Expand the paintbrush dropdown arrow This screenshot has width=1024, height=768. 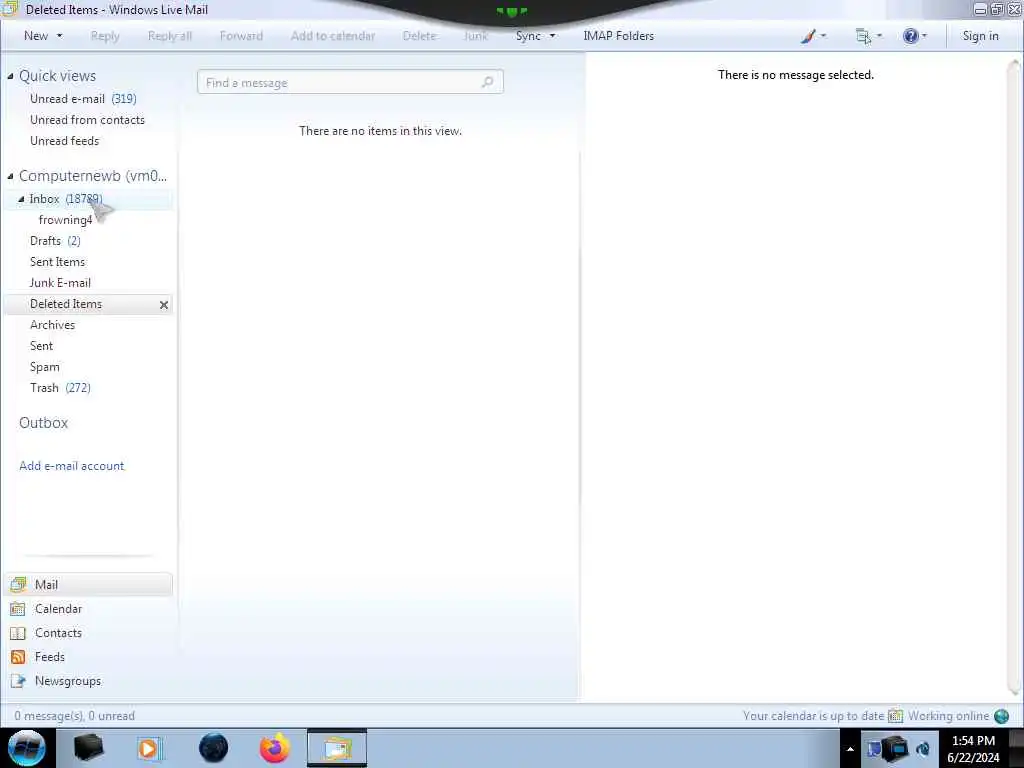click(824, 36)
